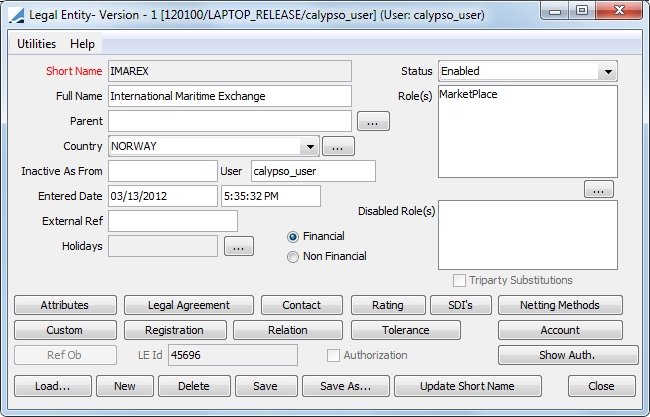This screenshot has width=650, height=417.
Task: Click the ellipsis button below Role(s) list
Action: [599, 189]
